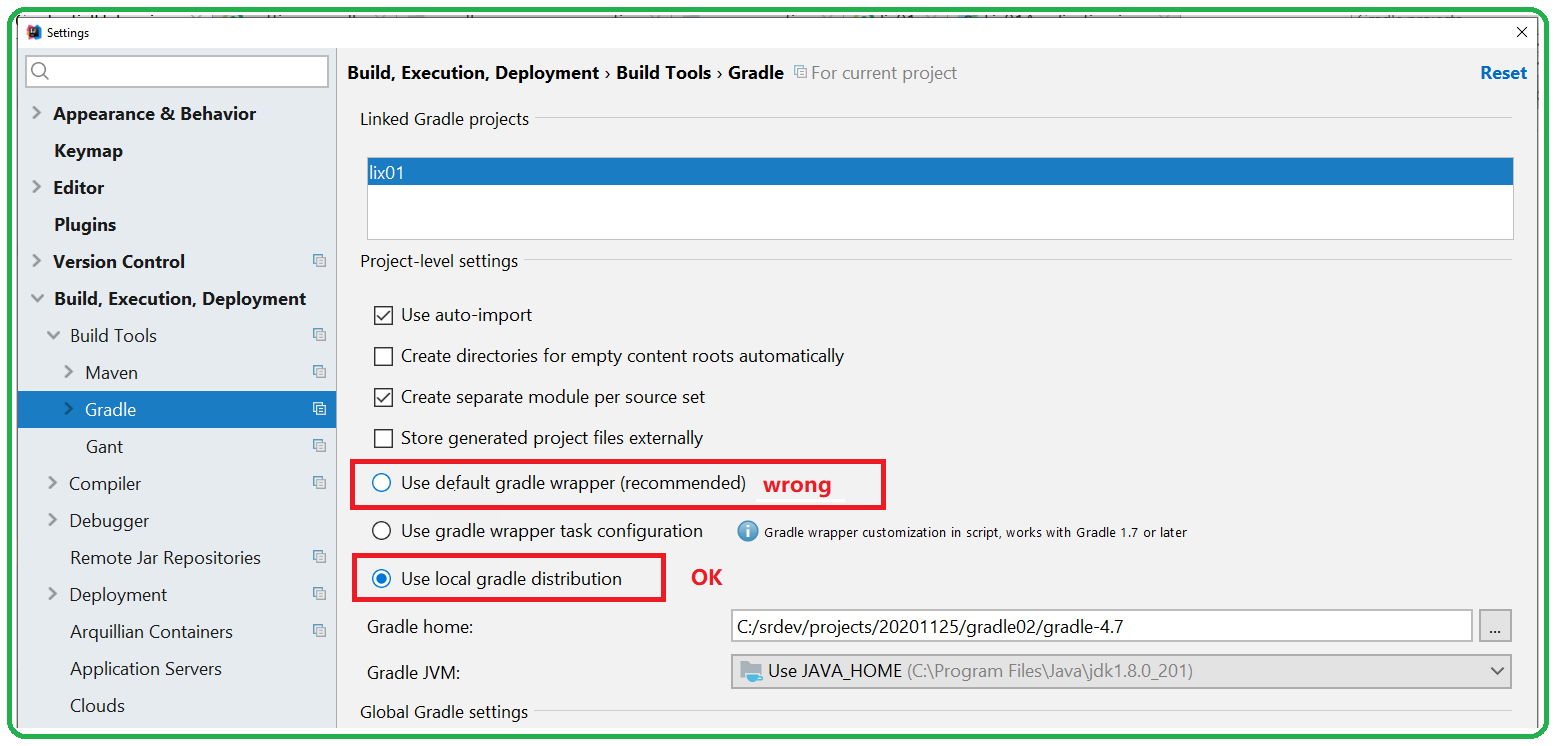1556x746 pixels.
Task: Click the IntelliJ icon in Settings title bar
Action: pos(34,33)
